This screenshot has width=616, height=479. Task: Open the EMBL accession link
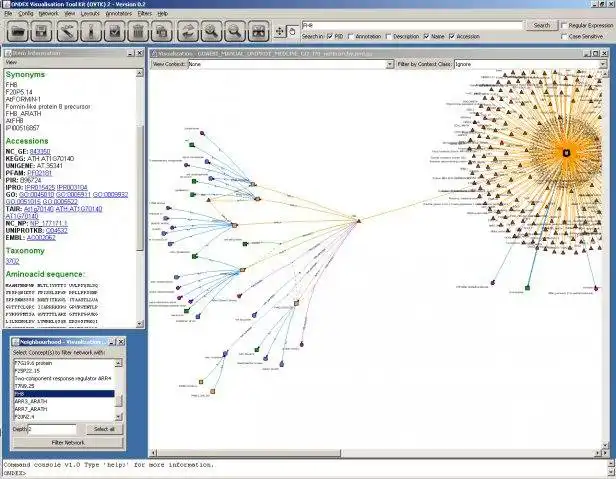tap(41, 237)
